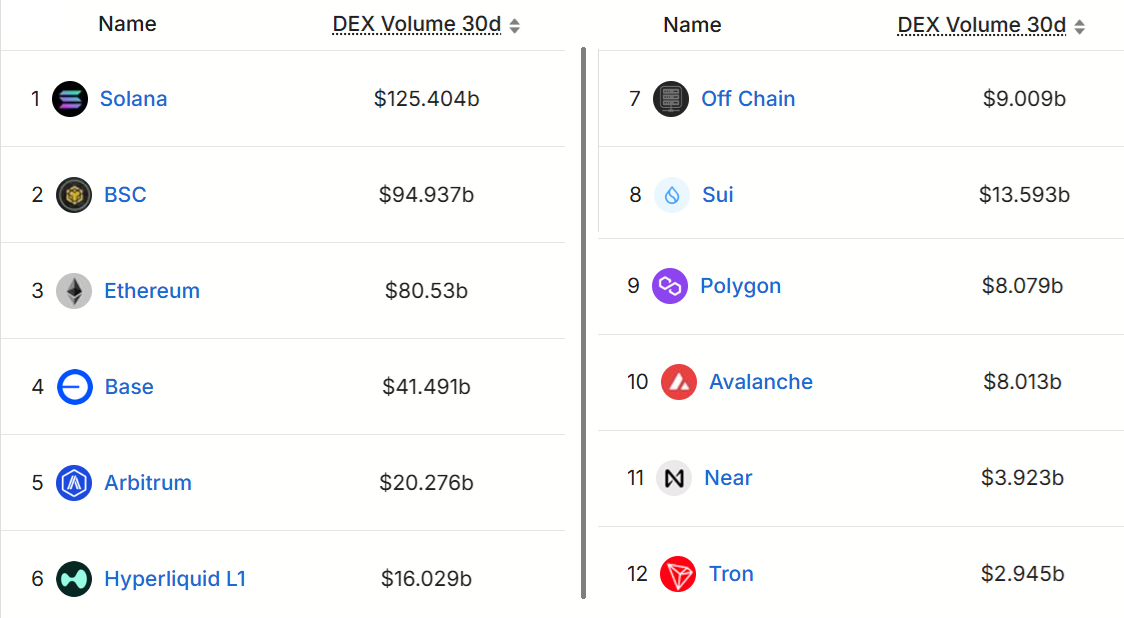This screenshot has width=1124, height=618.
Task: Click the left Name column header
Action: pos(126,23)
